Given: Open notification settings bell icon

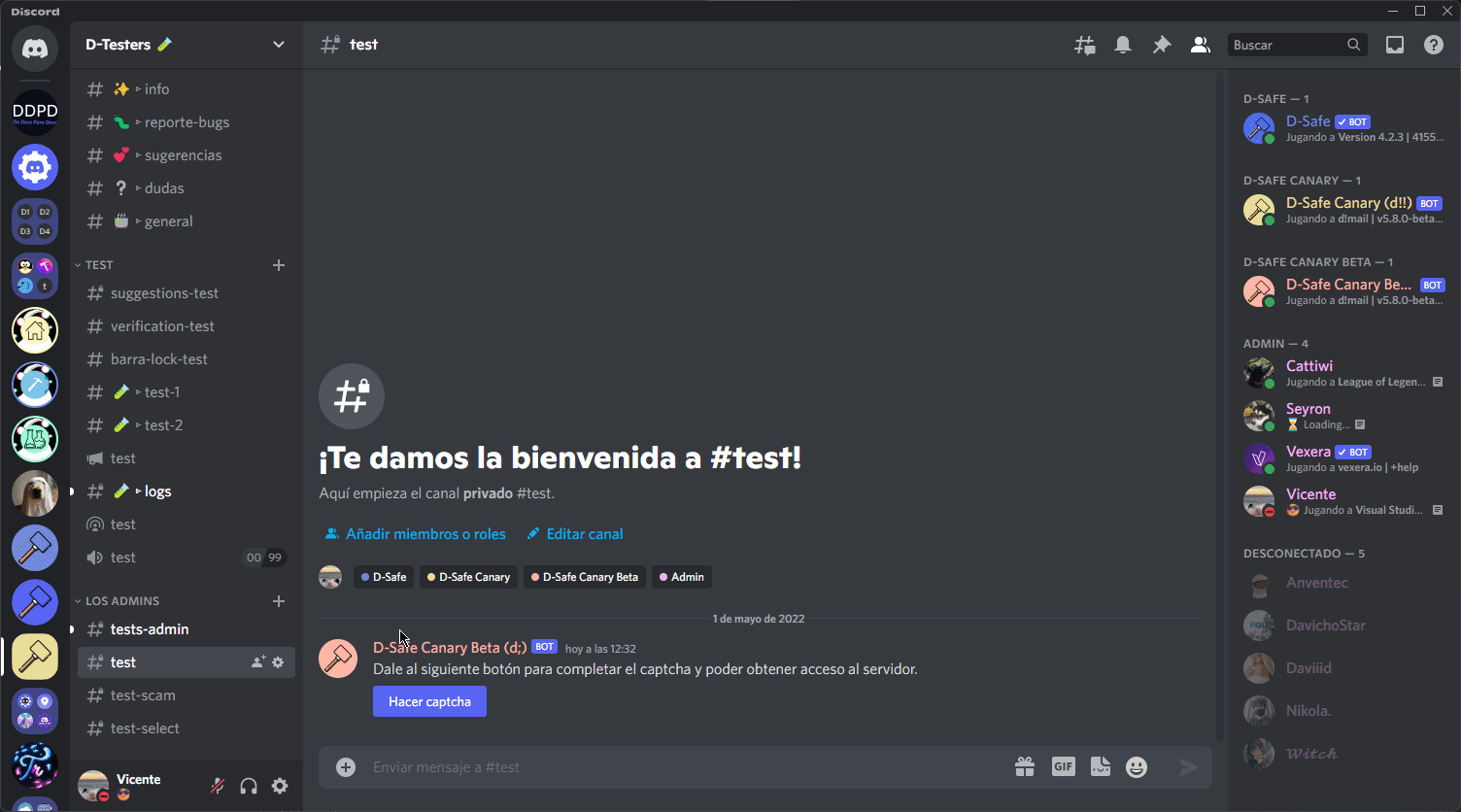Looking at the screenshot, I should (x=1123, y=45).
